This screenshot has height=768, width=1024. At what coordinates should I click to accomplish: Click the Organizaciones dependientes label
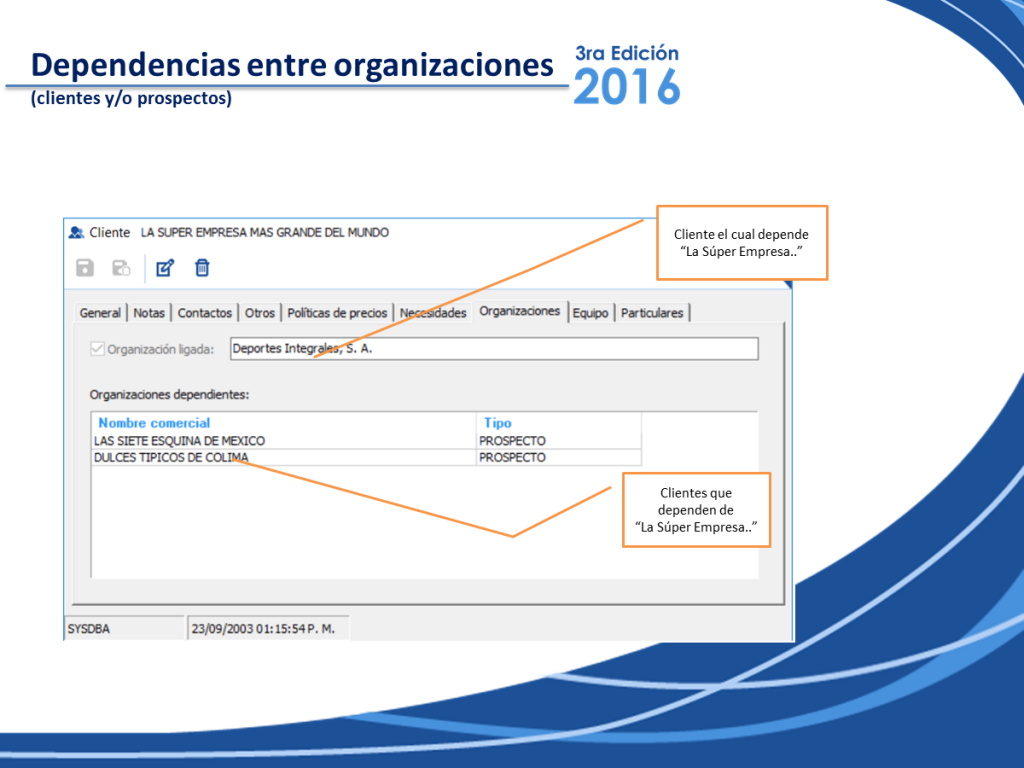pyautogui.click(x=169, y=394)
